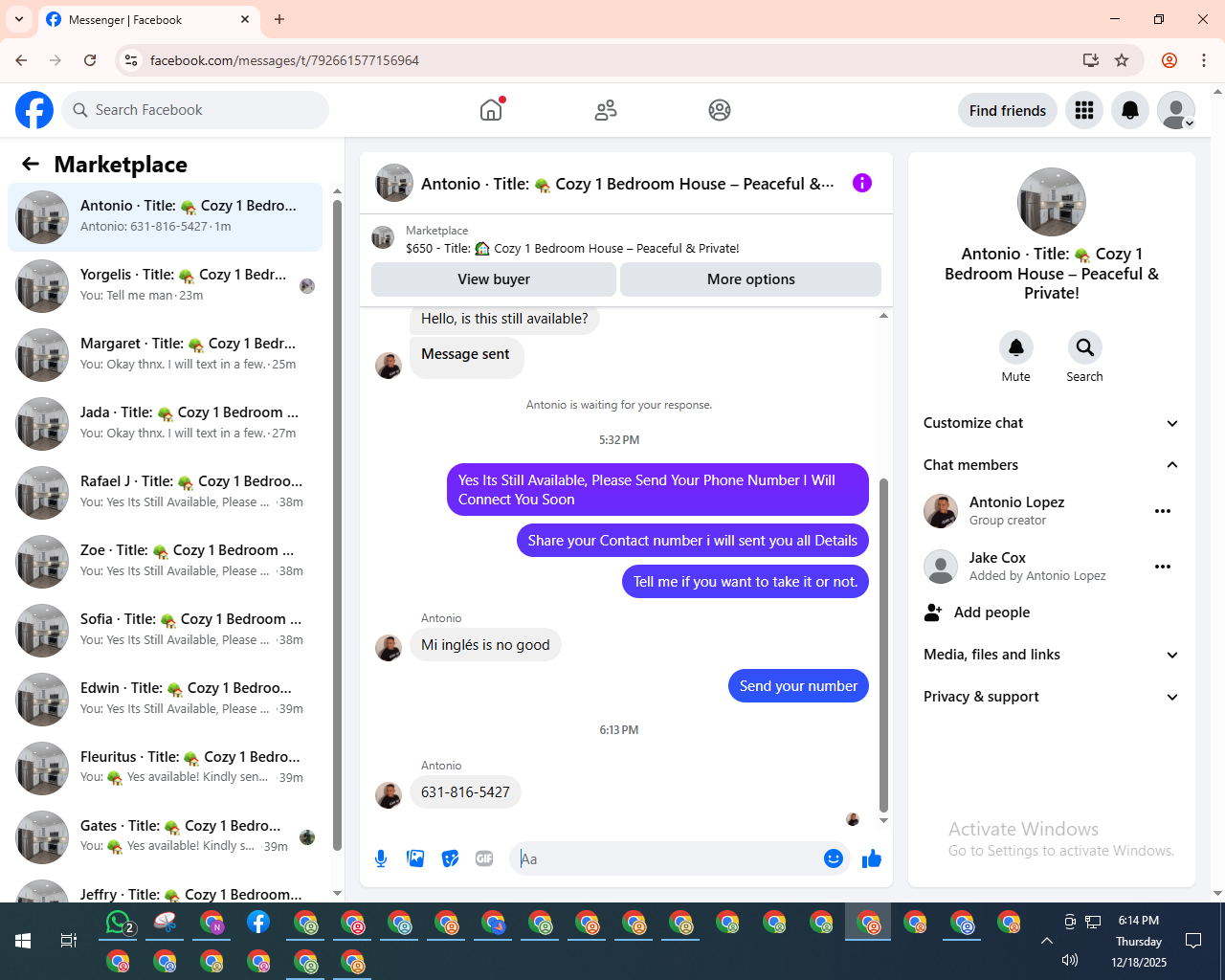Image resolution: width=1225 pixels, height=980 pixels.
Task: Open the Edwin conversation
Action: [x=166, y=700]
